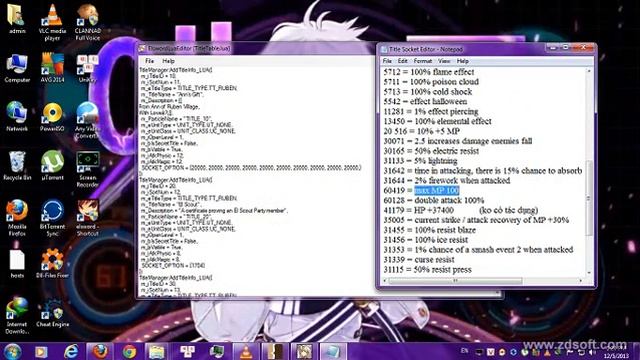Image resolution: width=640 pixels, height=360 pixels.
Task: Switch to VLC cone taskbar button
Action: (x=246, y=351)
